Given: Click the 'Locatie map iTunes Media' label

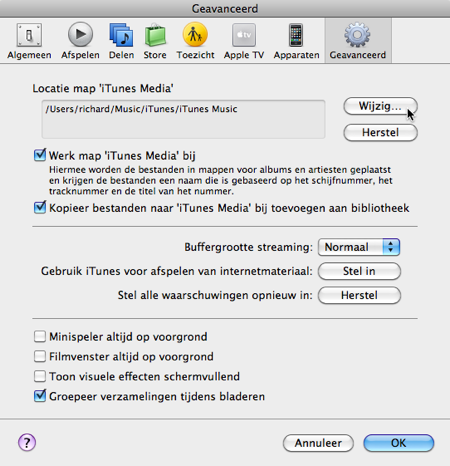Looking at the screenshot, I should (x=103, y=88).
